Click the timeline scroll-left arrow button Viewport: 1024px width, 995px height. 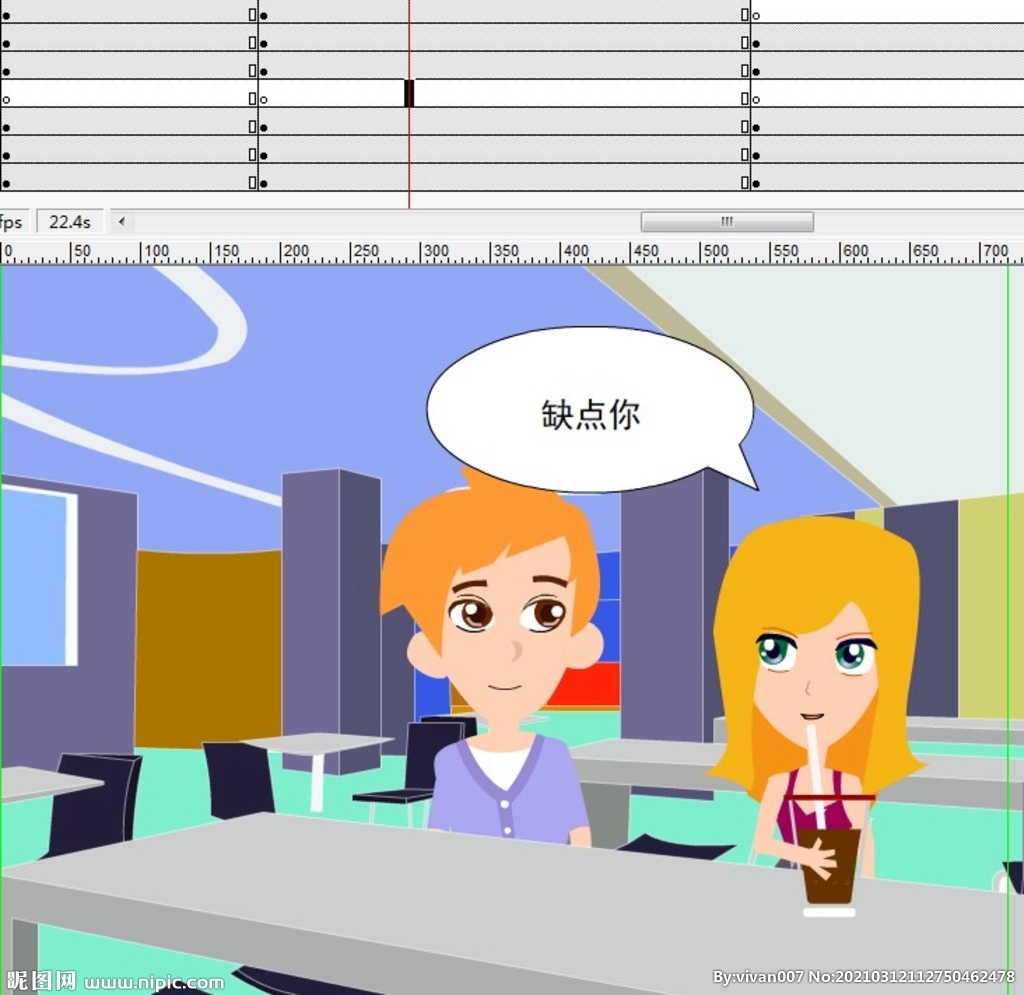pyautogui.click(x=121, y=222)
